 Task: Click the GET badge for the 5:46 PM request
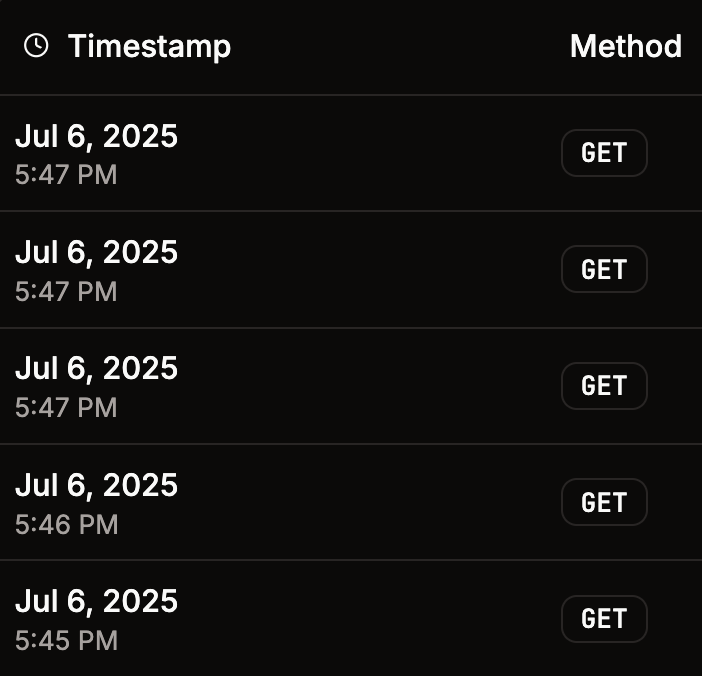pos(604,502)
